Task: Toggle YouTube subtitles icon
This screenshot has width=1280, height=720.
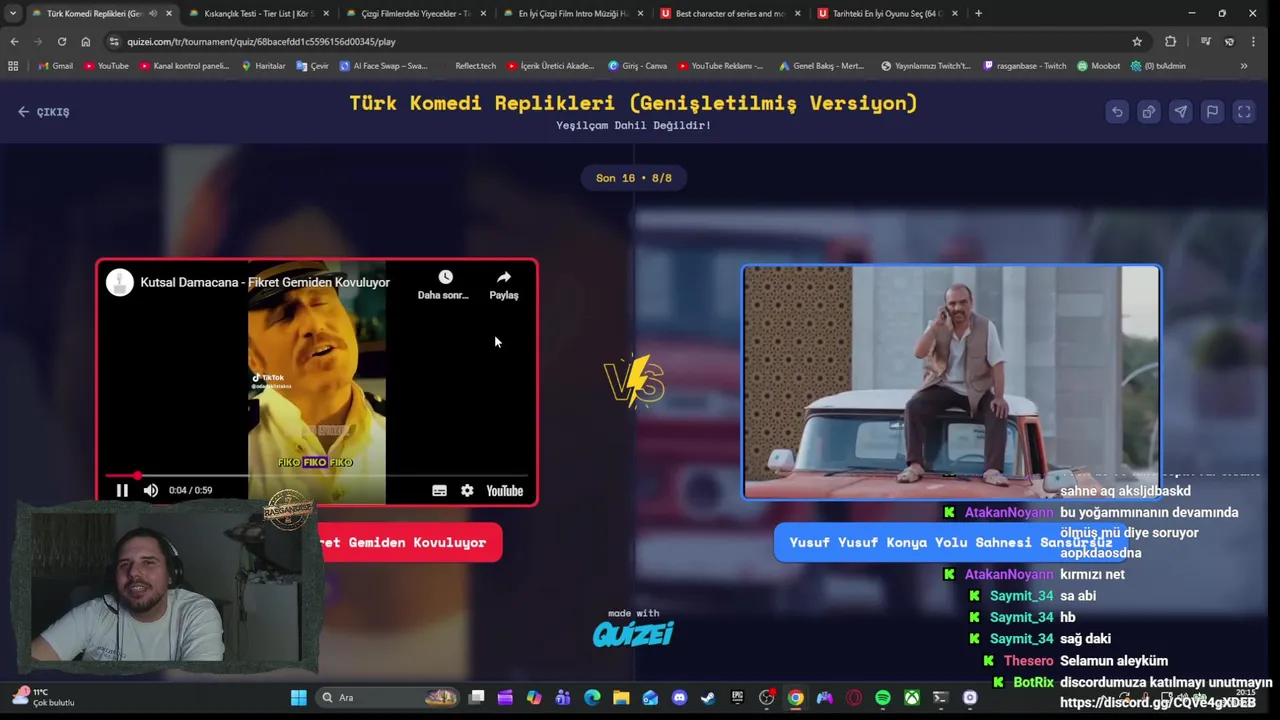Action: click(439, 490)
